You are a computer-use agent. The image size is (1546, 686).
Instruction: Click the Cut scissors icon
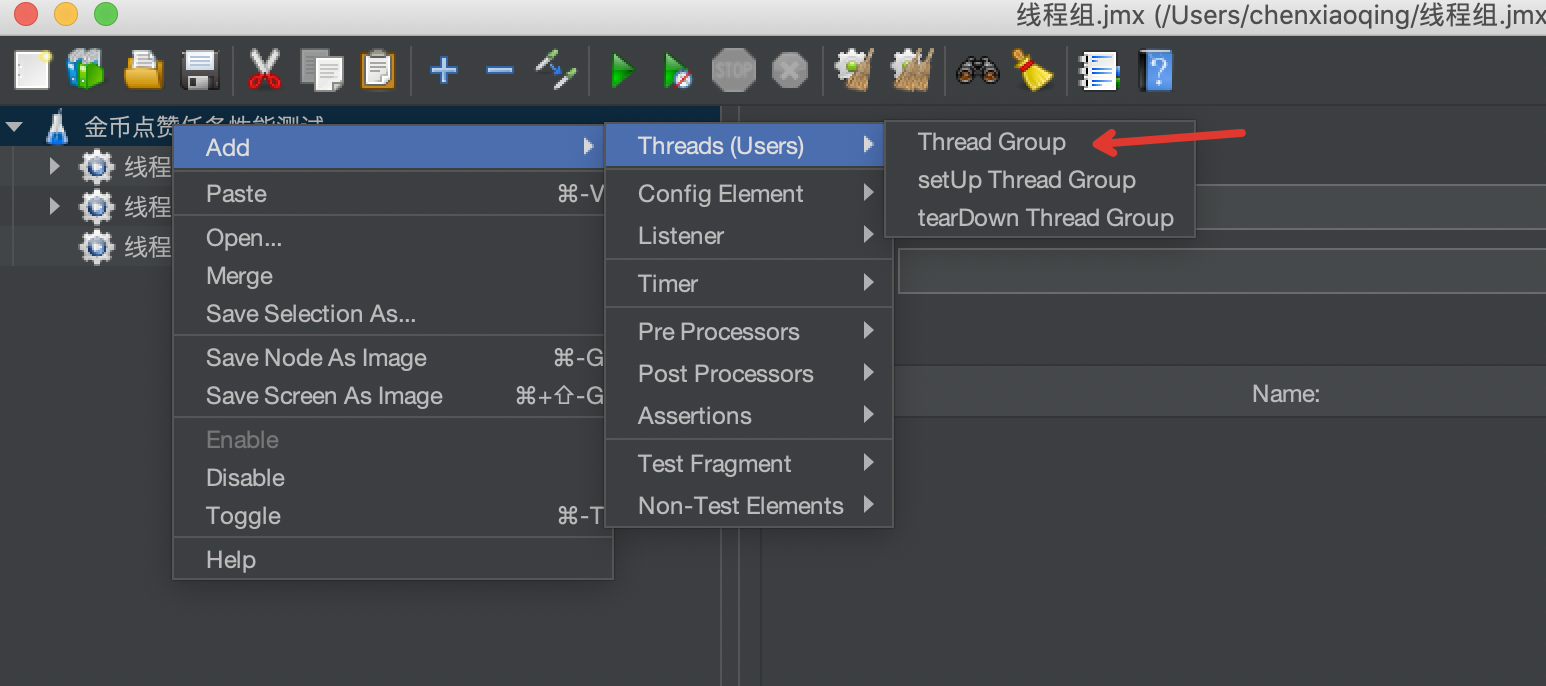coord(264,71)
